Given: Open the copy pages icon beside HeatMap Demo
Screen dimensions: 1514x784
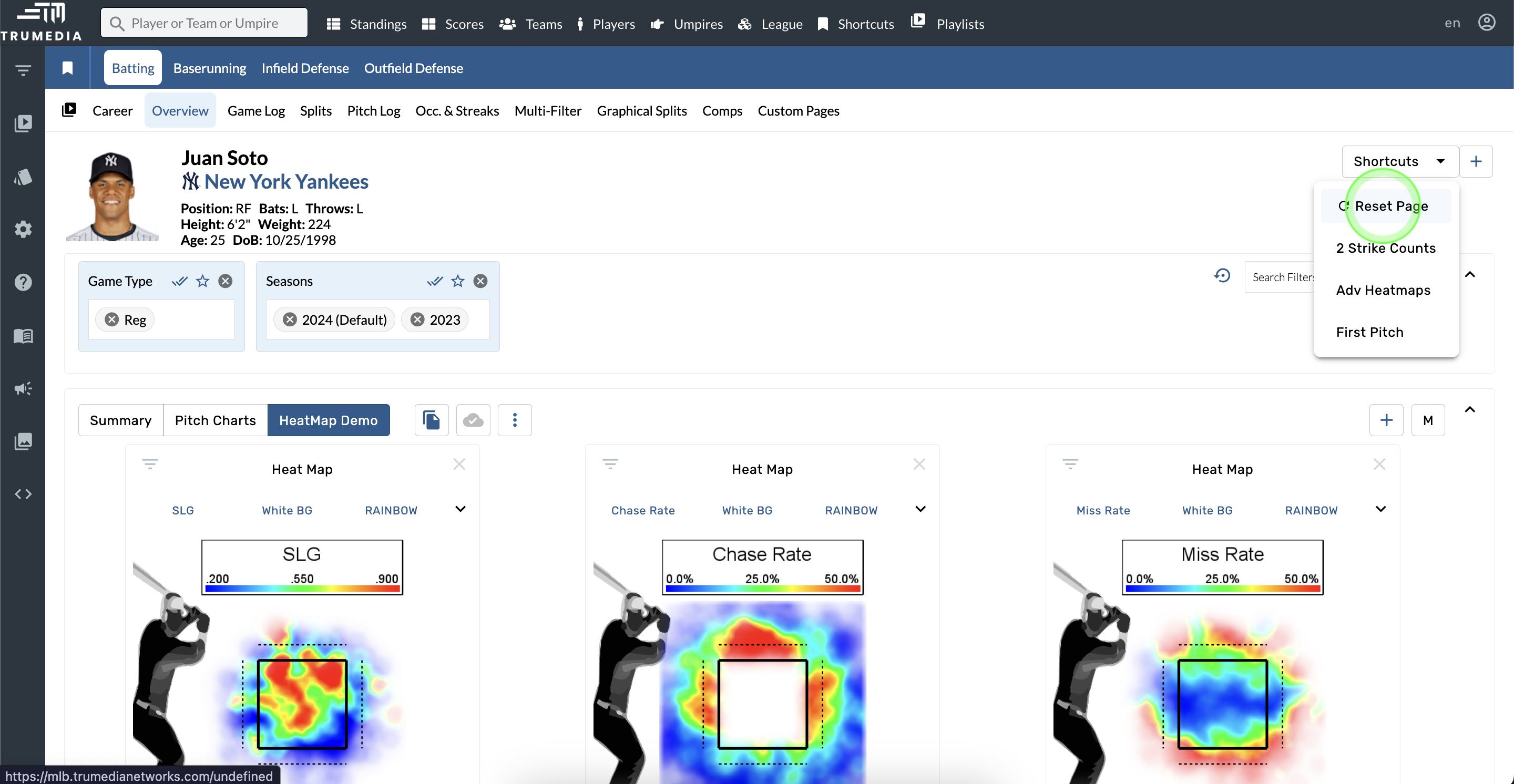Looking at the screenshot, I should tap(432, 420).
